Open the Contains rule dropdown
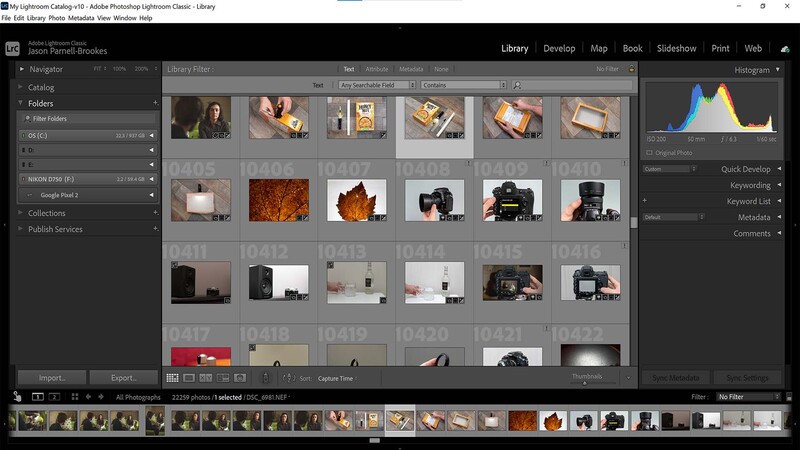 463,85
